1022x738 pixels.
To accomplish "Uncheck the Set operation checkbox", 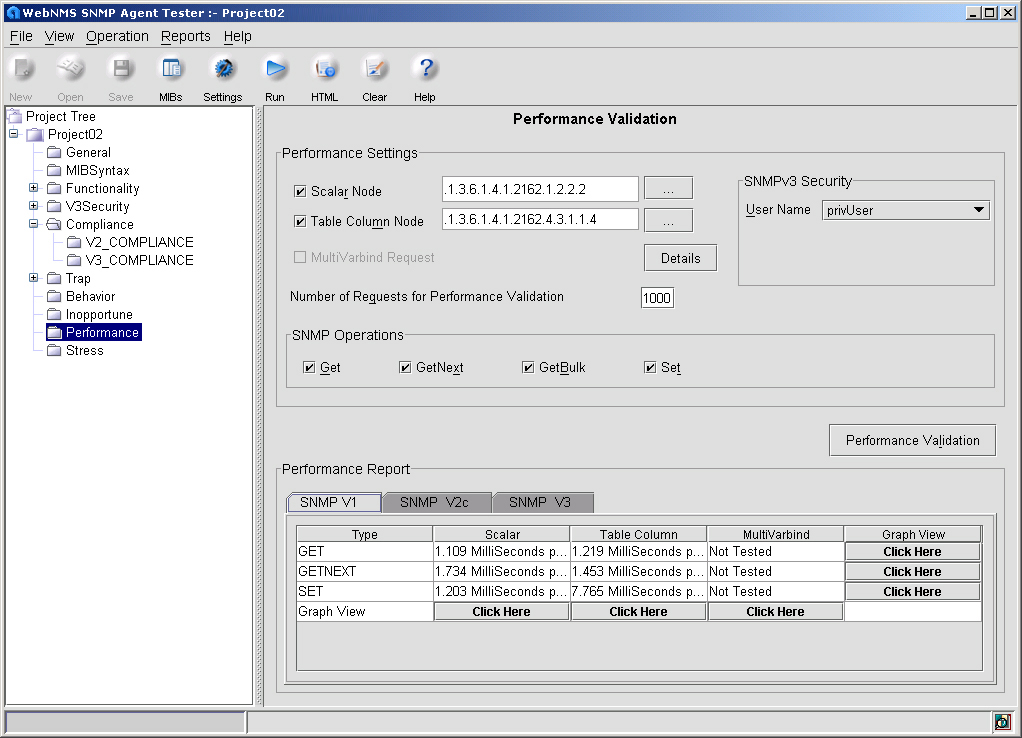I will click(x=650, y=368).
